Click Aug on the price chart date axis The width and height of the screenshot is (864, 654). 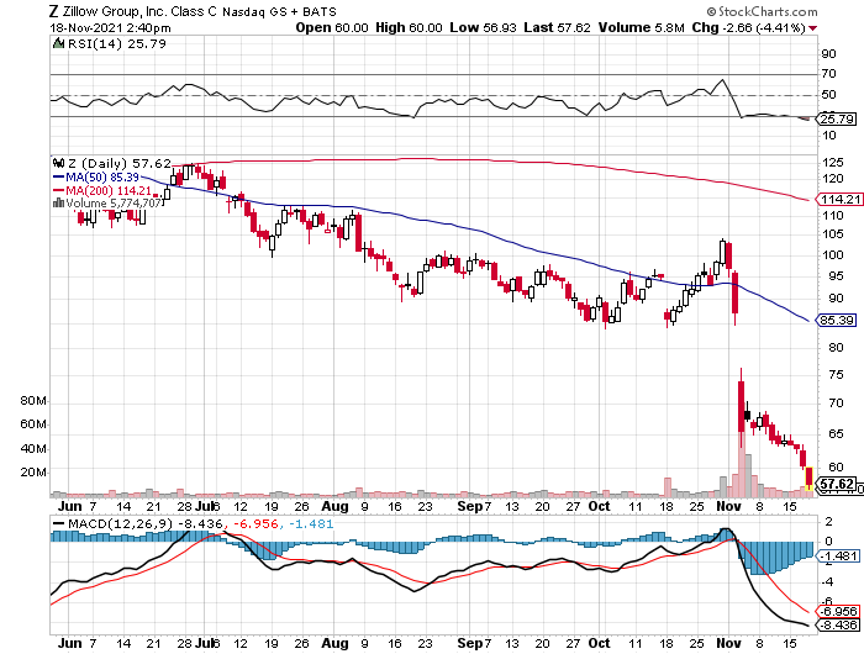335,506
